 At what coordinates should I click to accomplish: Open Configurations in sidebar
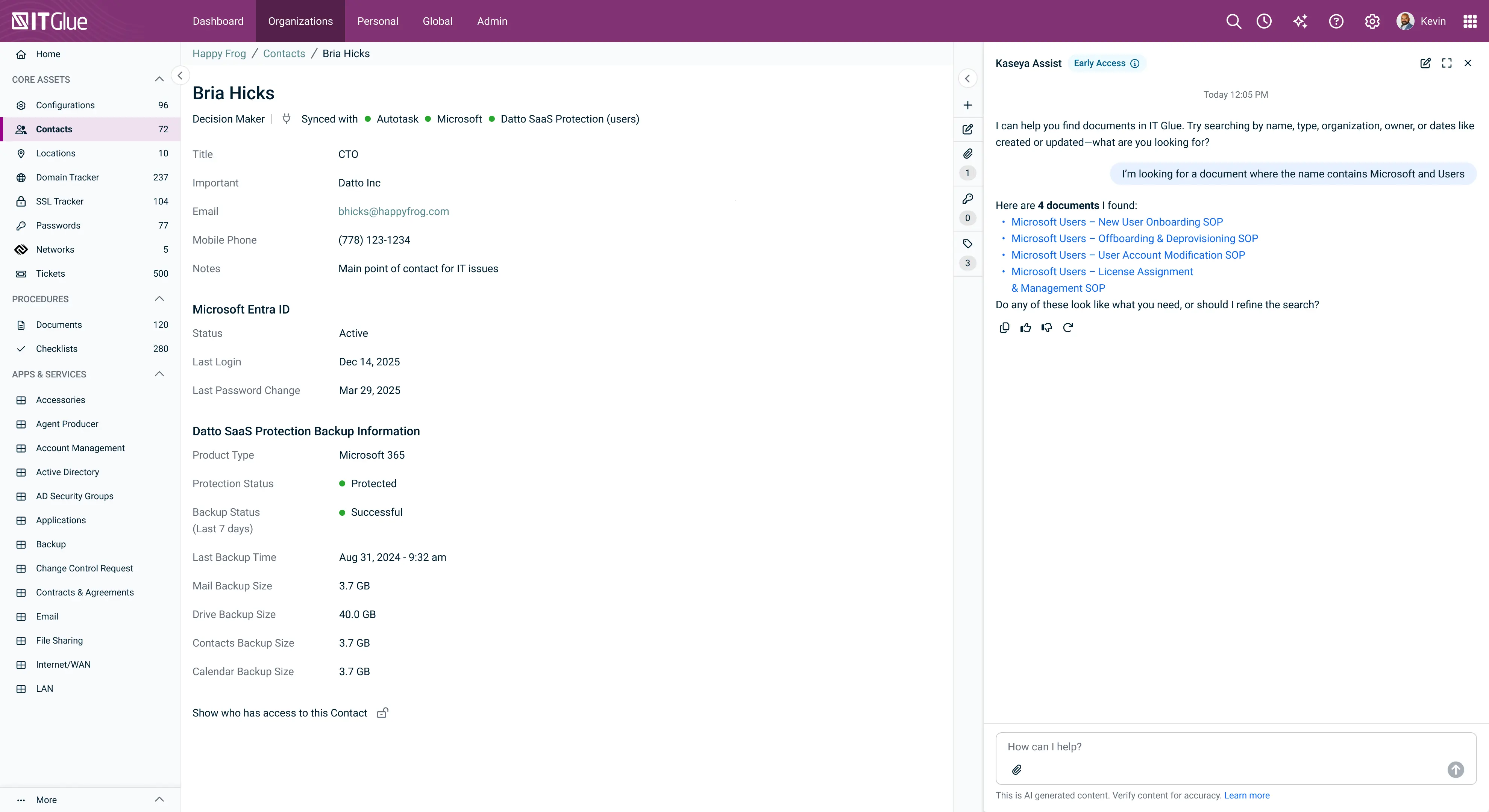[x=90, y=105]
